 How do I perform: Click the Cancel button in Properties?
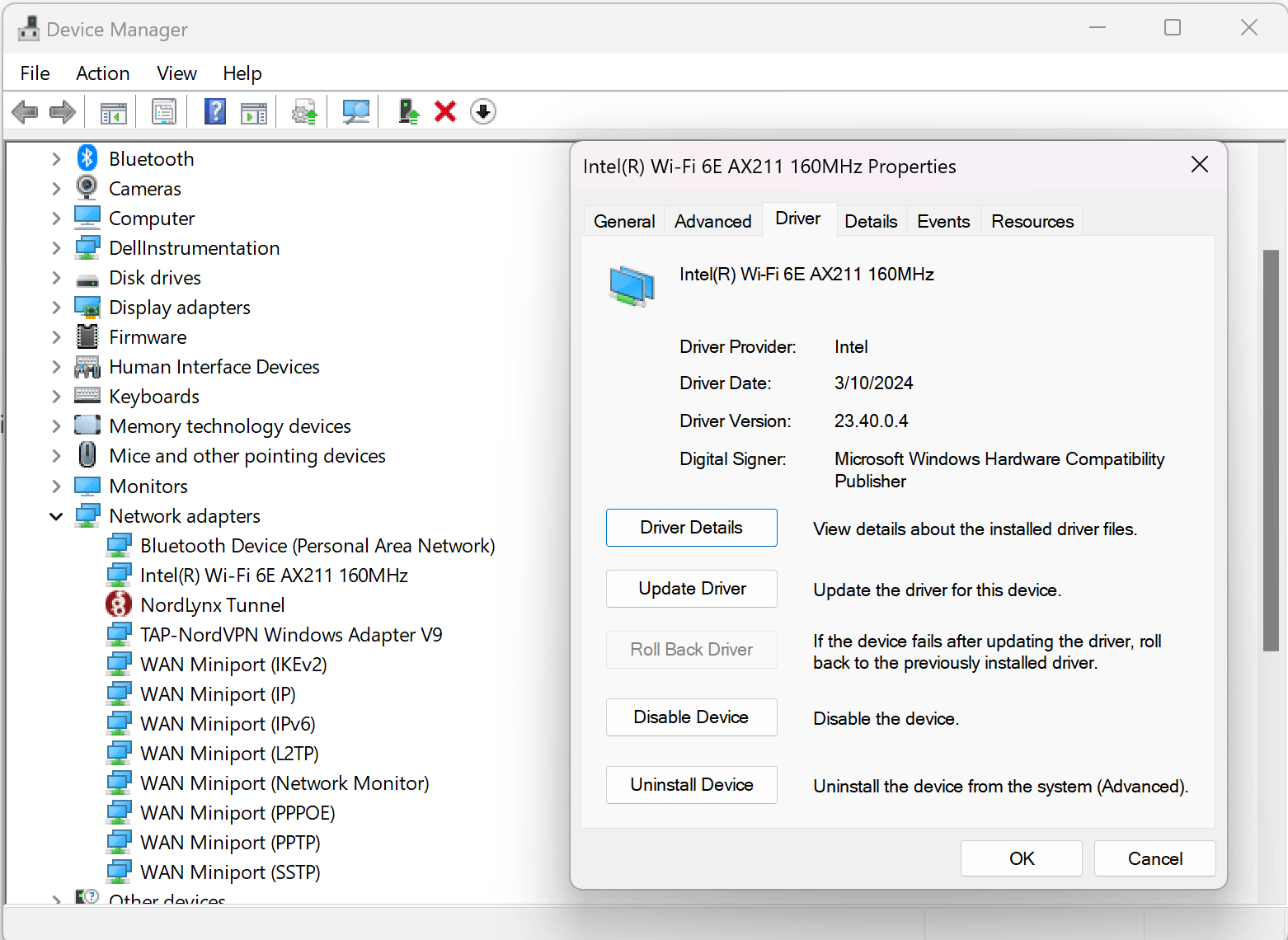pyautogui.click(x=1155, y=858)
